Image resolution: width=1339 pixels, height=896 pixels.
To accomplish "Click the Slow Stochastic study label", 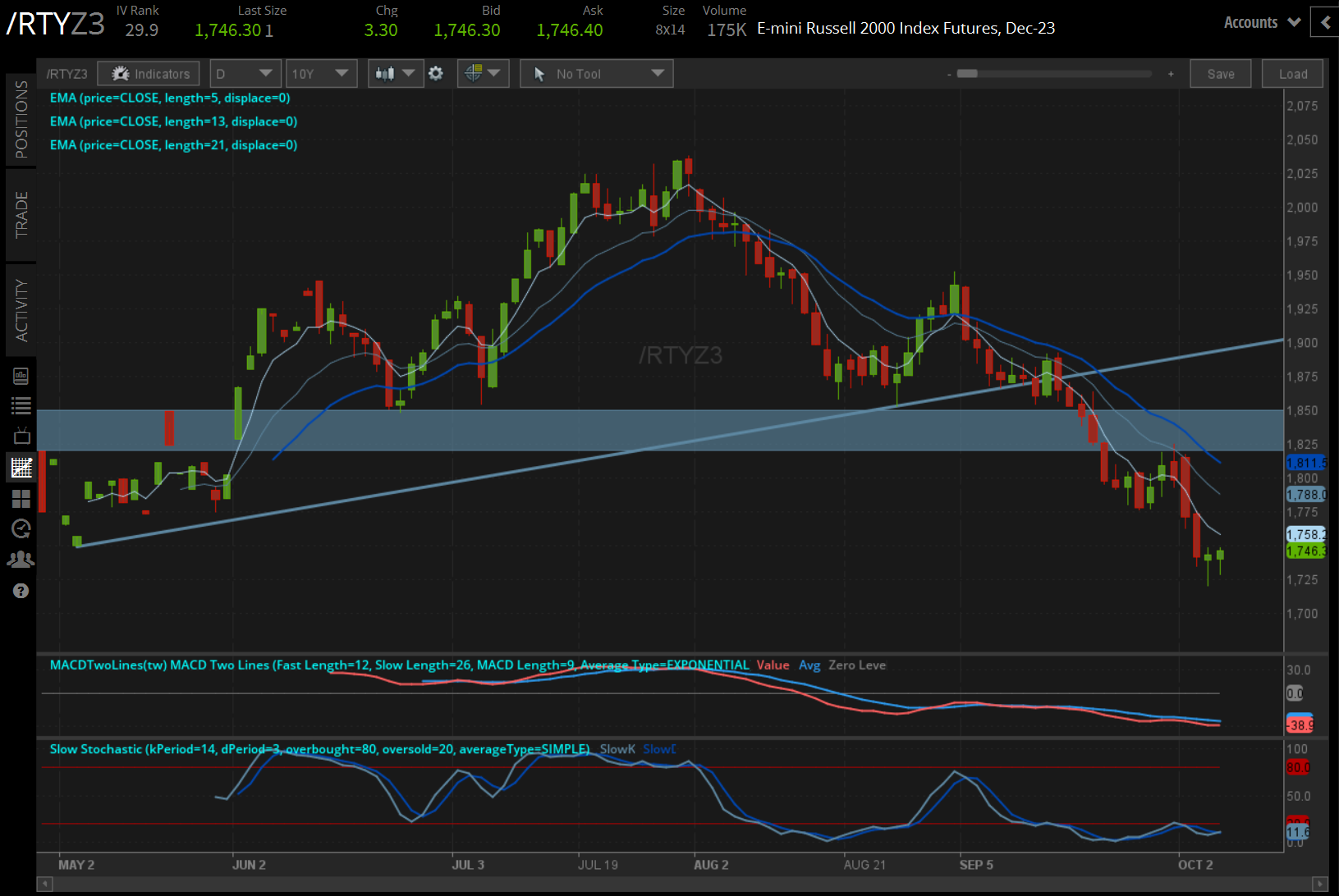I will click(319, 749).
